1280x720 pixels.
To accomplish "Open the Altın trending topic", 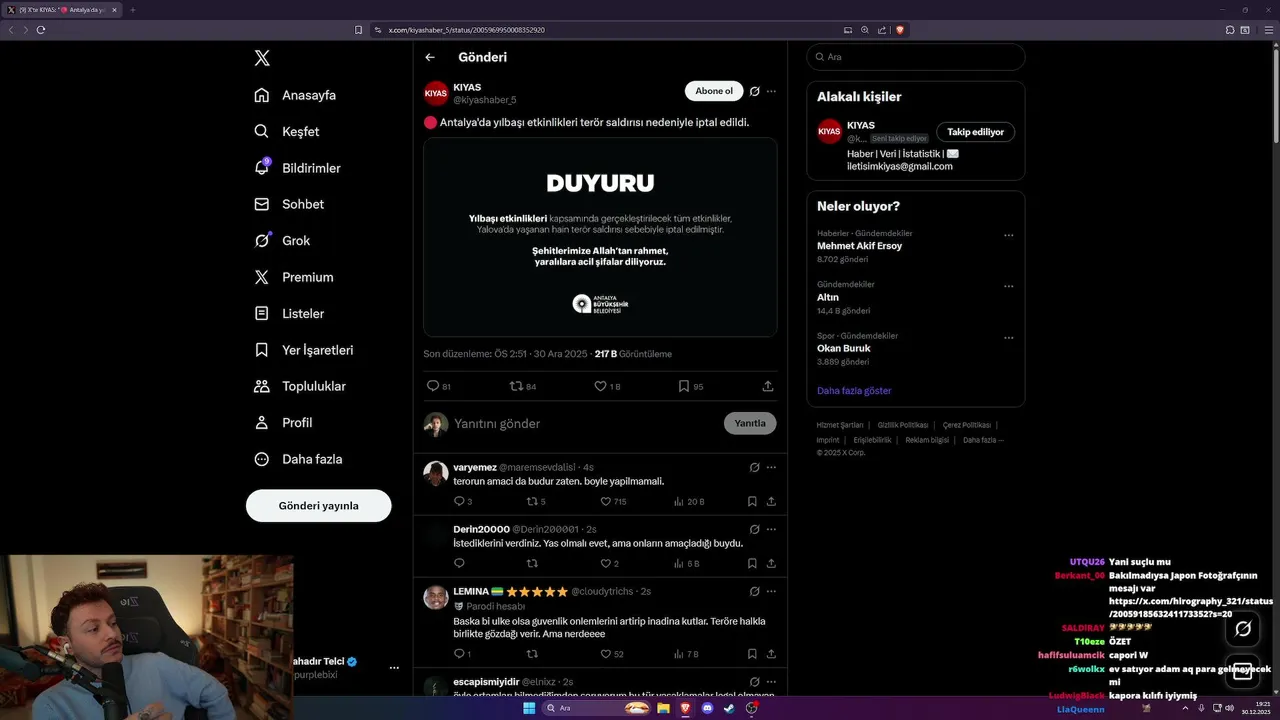I will click(829, 297).
